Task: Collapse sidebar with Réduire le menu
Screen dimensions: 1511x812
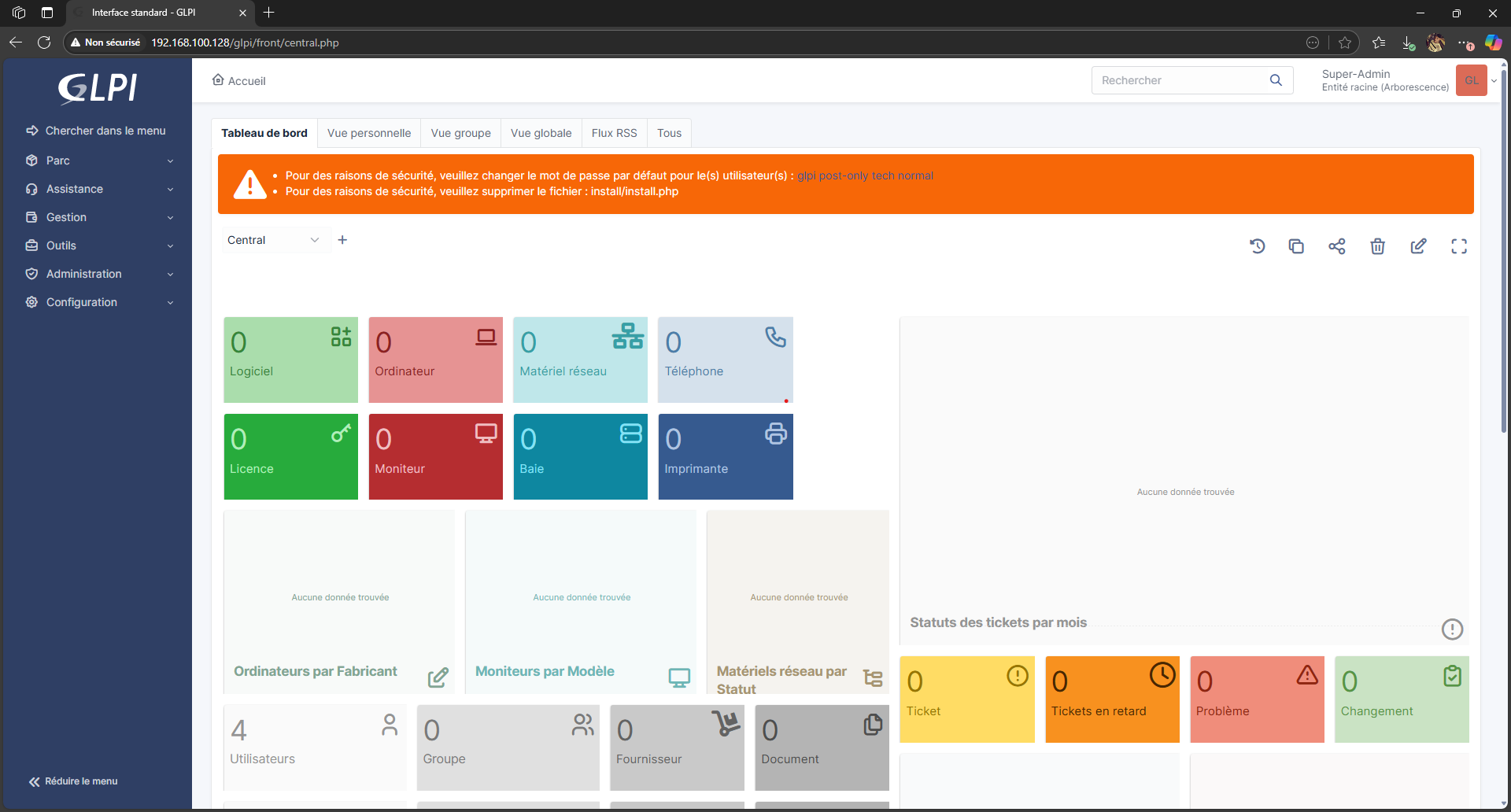Action: (x=73, y=781)
